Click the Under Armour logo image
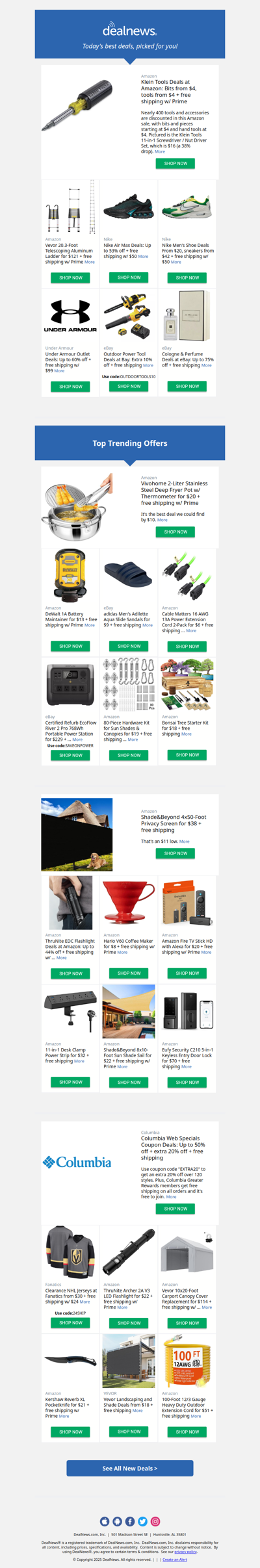 click(x=70, y=316)
